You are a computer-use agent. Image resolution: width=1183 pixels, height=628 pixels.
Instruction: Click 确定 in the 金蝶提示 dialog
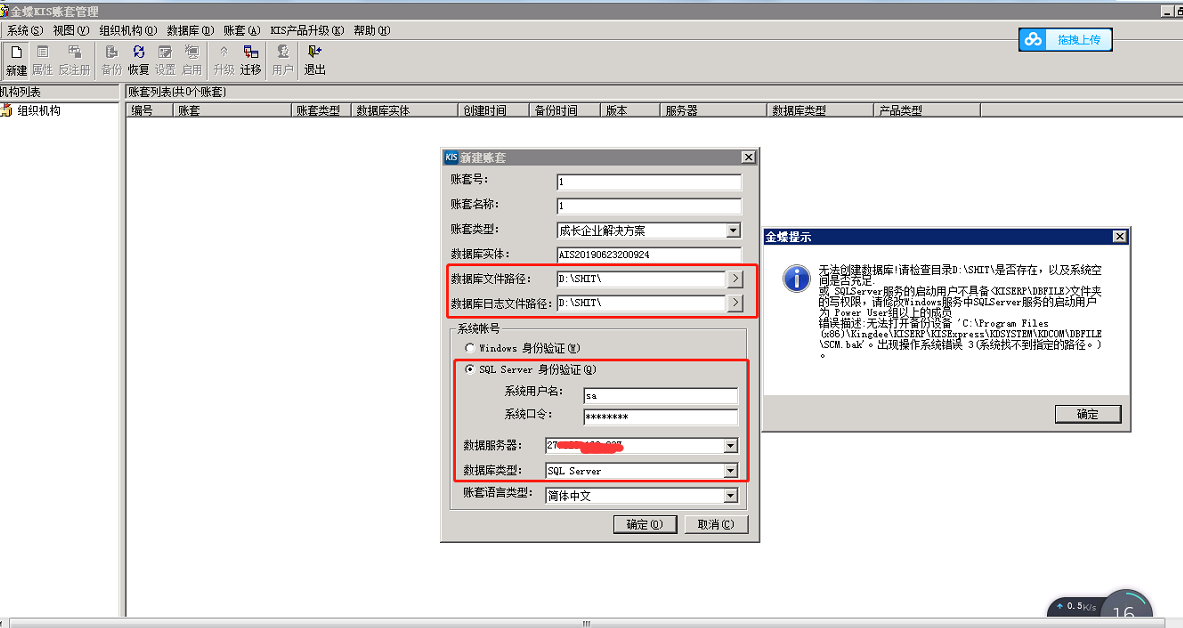click(1088, 414)
